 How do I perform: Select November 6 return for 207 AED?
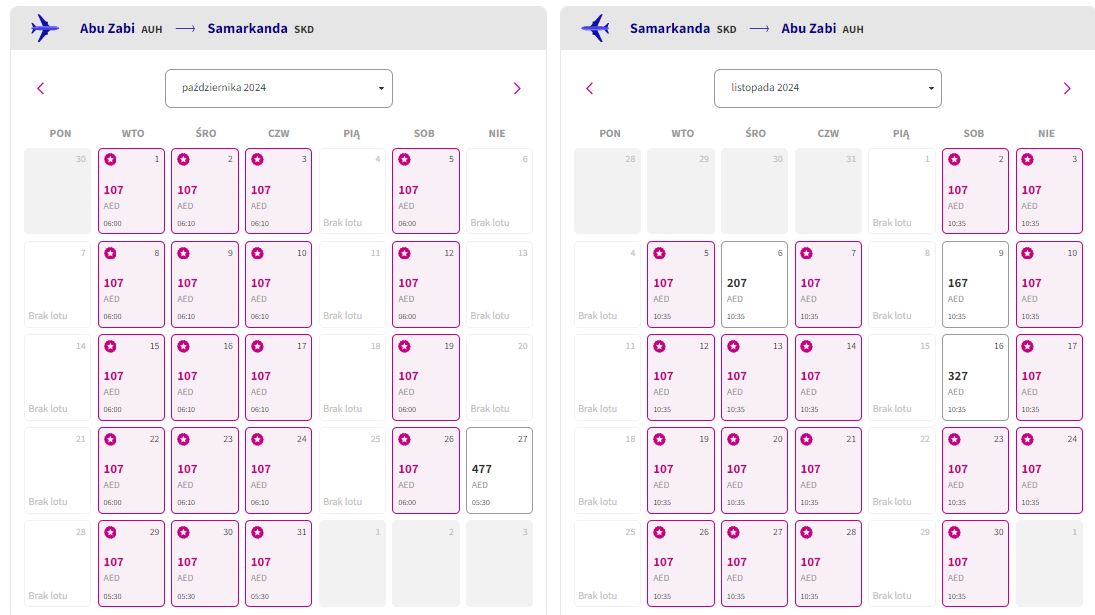(x=754, y=284)
